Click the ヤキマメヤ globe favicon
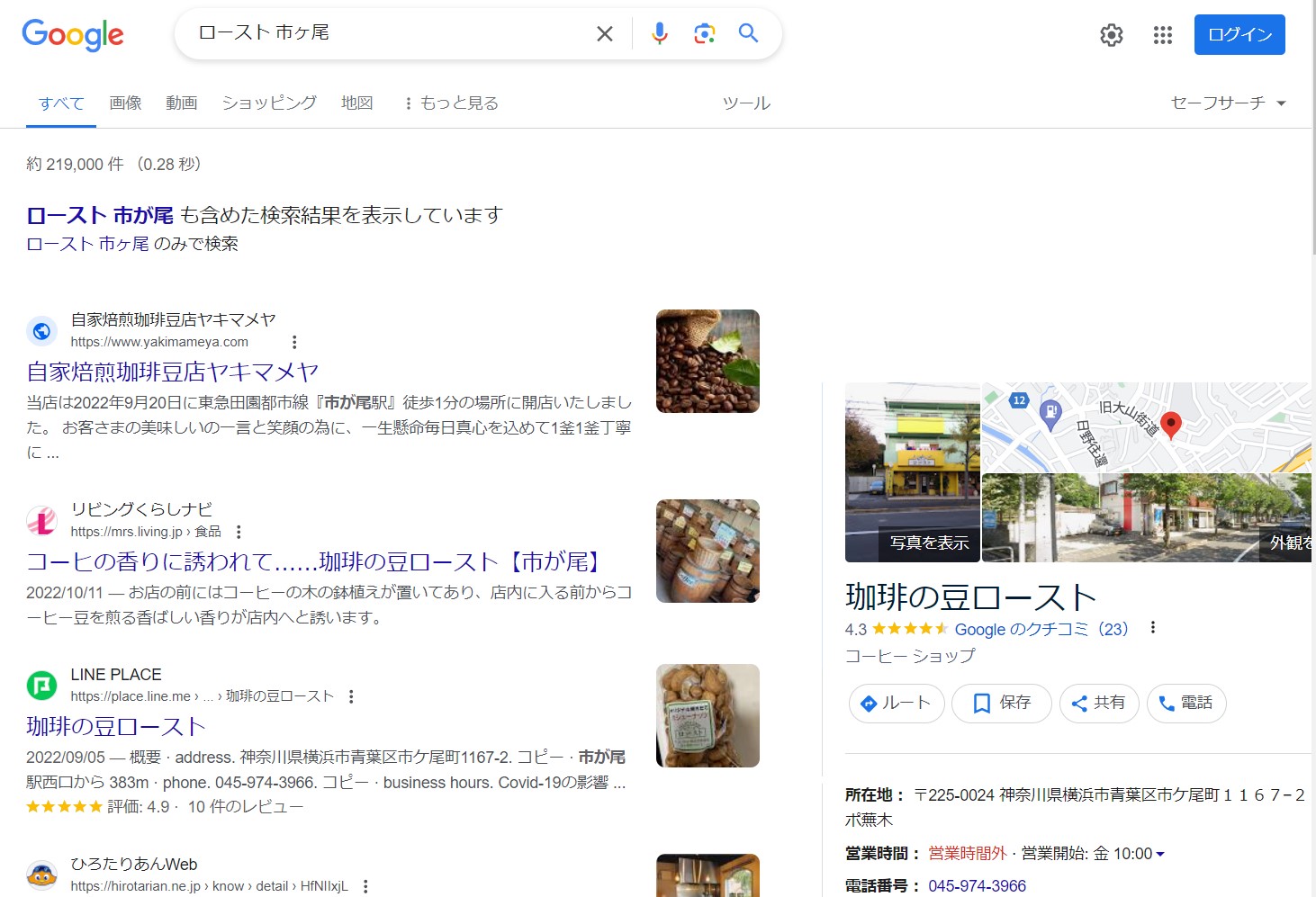 41,331
